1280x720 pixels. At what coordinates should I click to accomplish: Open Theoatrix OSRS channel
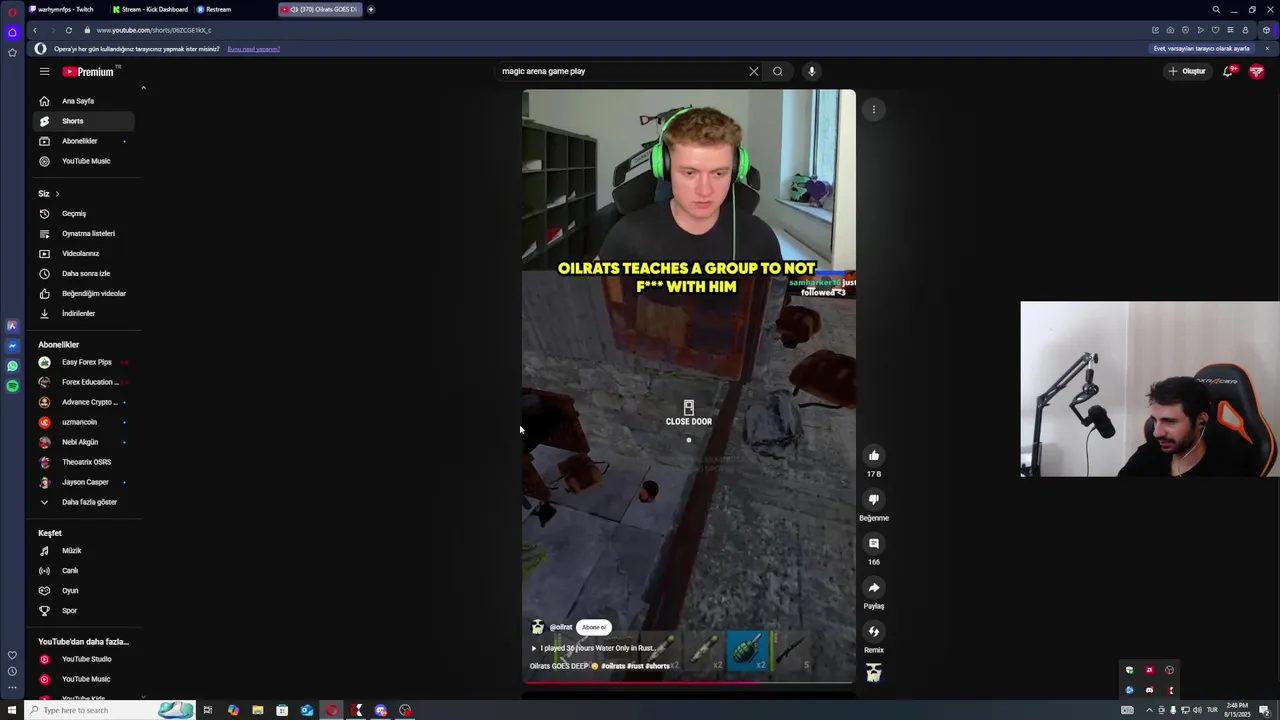pyautogui.click(x=84, y=462)
